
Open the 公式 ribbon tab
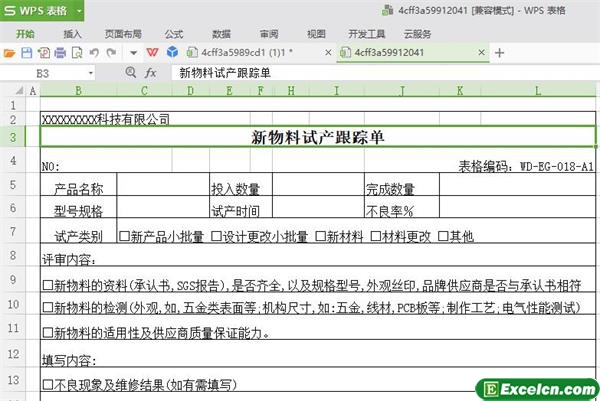(x=174, y=34)
